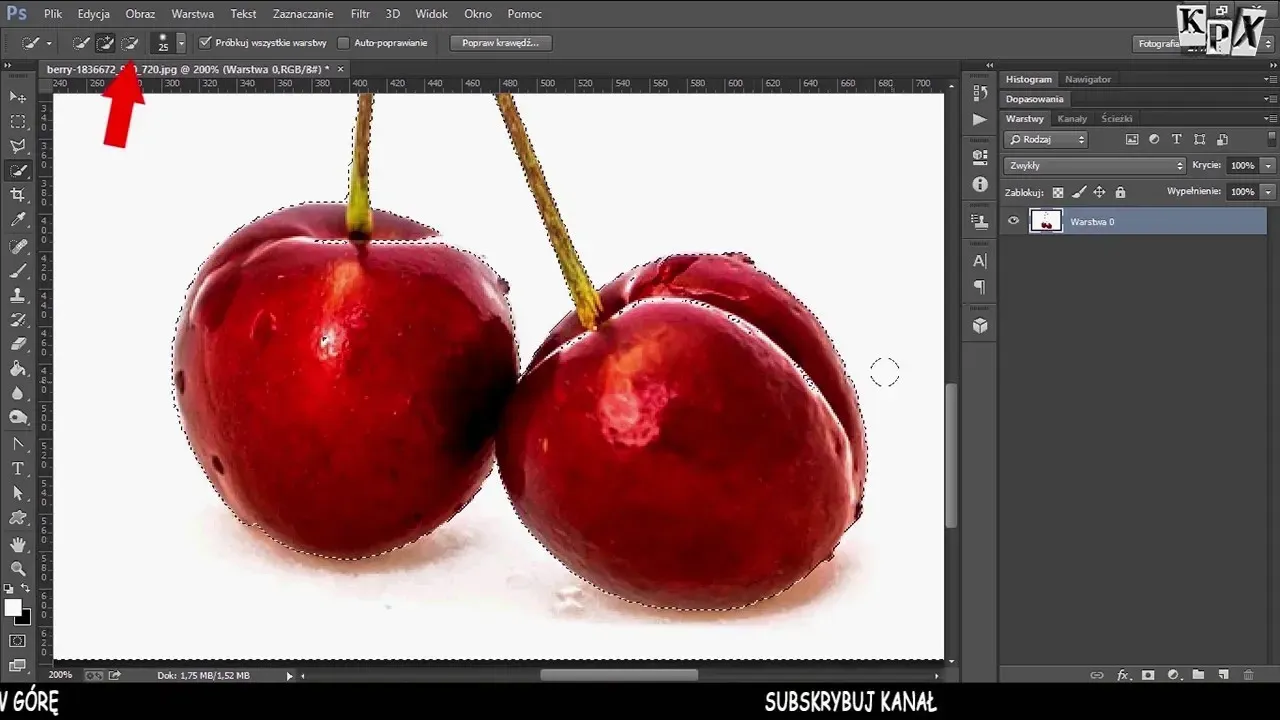1280x720 pixels.
Task: Toggle Quick Mask mode
Action: [18, 641]
